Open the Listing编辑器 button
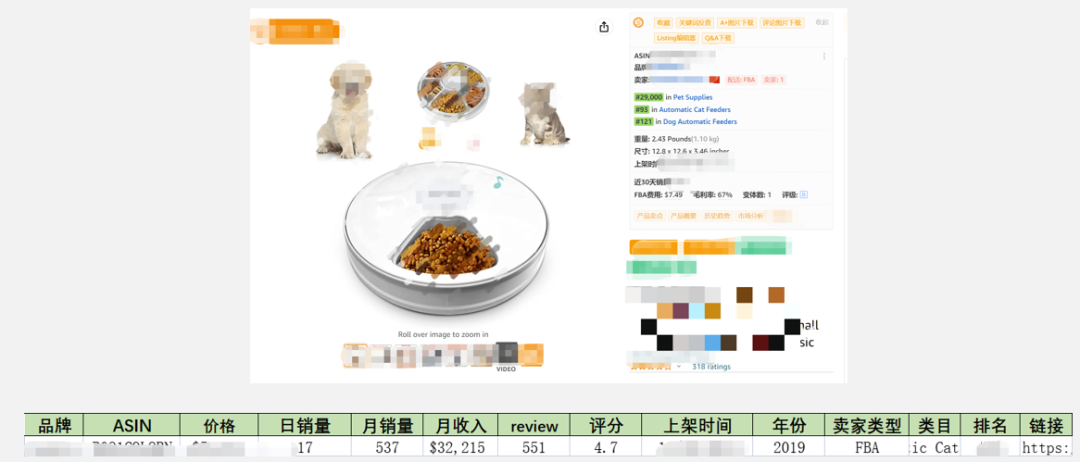The image size is (1080, 462). [x=676, y=38]
